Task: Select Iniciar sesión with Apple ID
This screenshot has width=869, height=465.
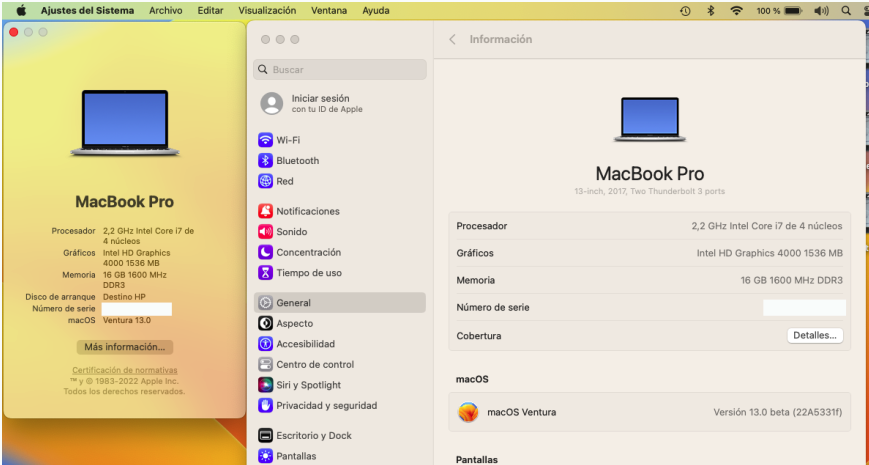Action: pyautogui.click(x=320, y=103)
